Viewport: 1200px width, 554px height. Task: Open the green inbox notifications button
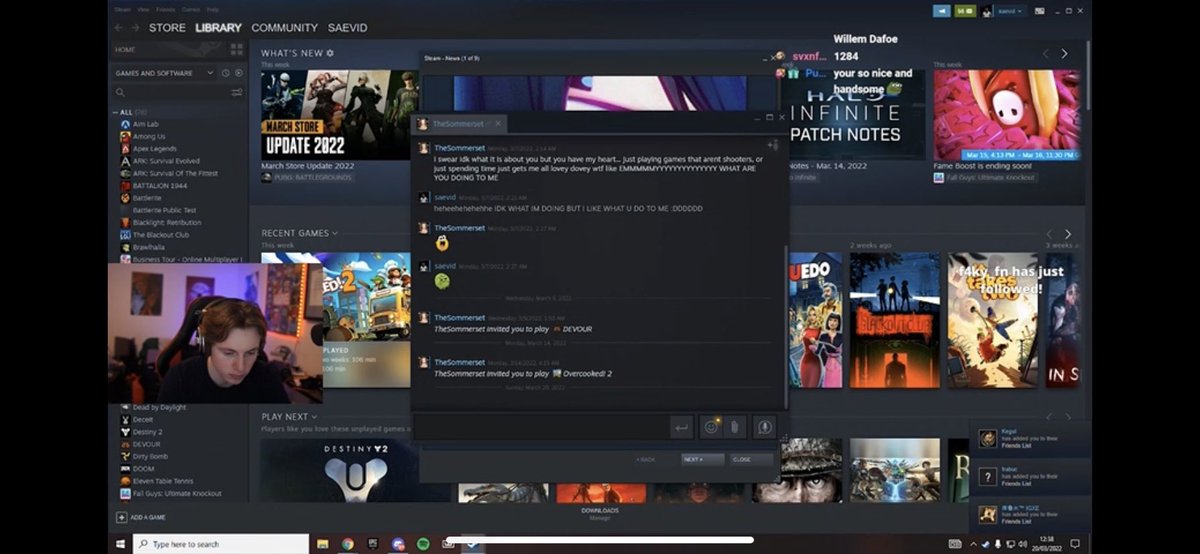pyautogui.click(x=965, y=10)
